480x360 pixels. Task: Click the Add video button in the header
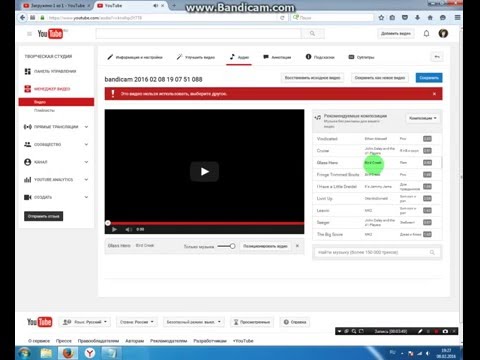point(396,34)
